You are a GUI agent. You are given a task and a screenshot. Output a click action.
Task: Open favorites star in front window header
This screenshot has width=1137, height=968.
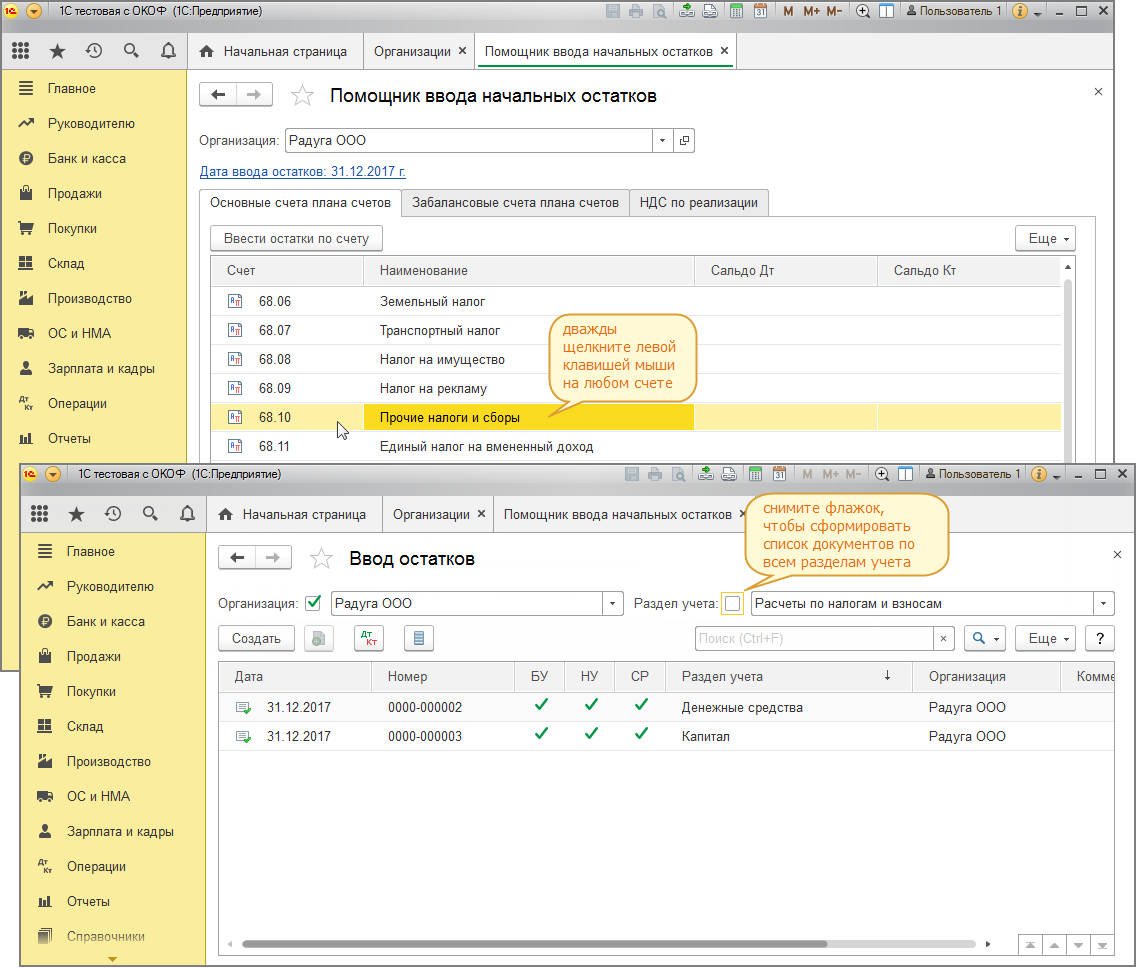point(76,514)
